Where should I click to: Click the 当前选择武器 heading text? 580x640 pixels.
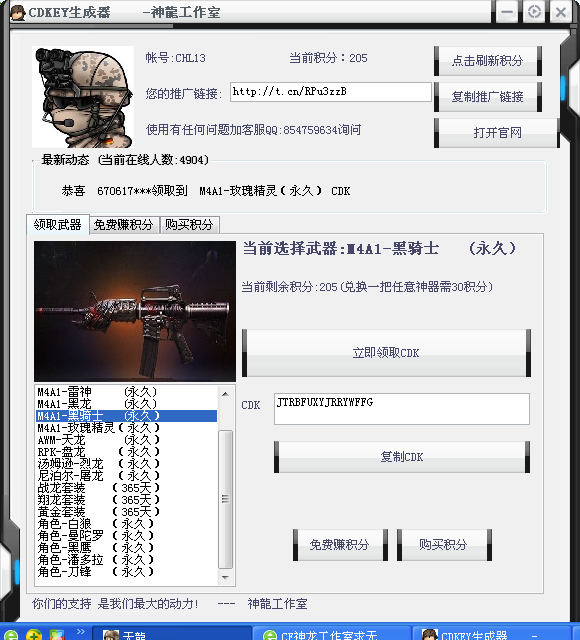click(380, 249)
